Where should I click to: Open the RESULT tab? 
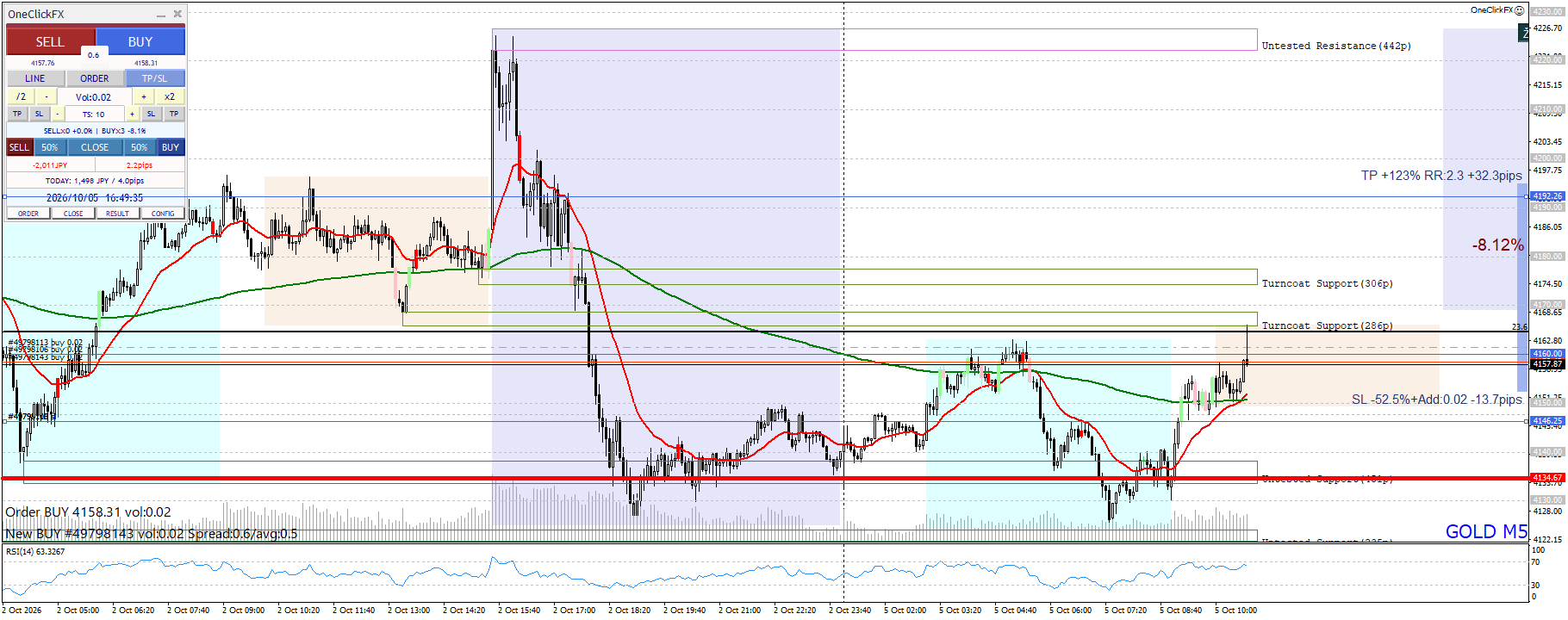(118, 214)
